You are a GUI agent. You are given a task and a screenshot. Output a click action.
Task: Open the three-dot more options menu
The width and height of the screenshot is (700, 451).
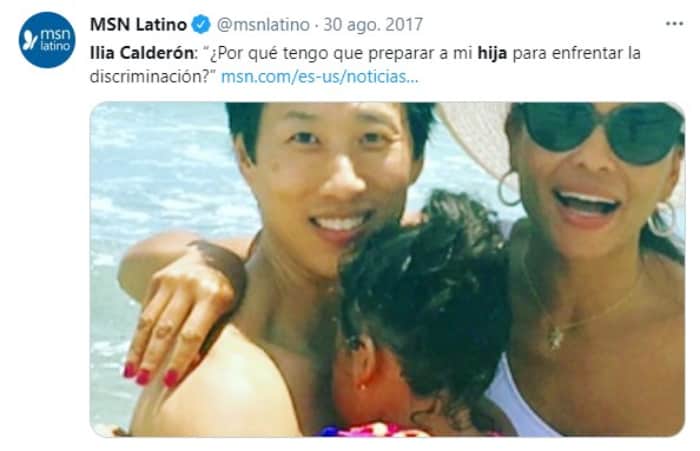(674, 24)
